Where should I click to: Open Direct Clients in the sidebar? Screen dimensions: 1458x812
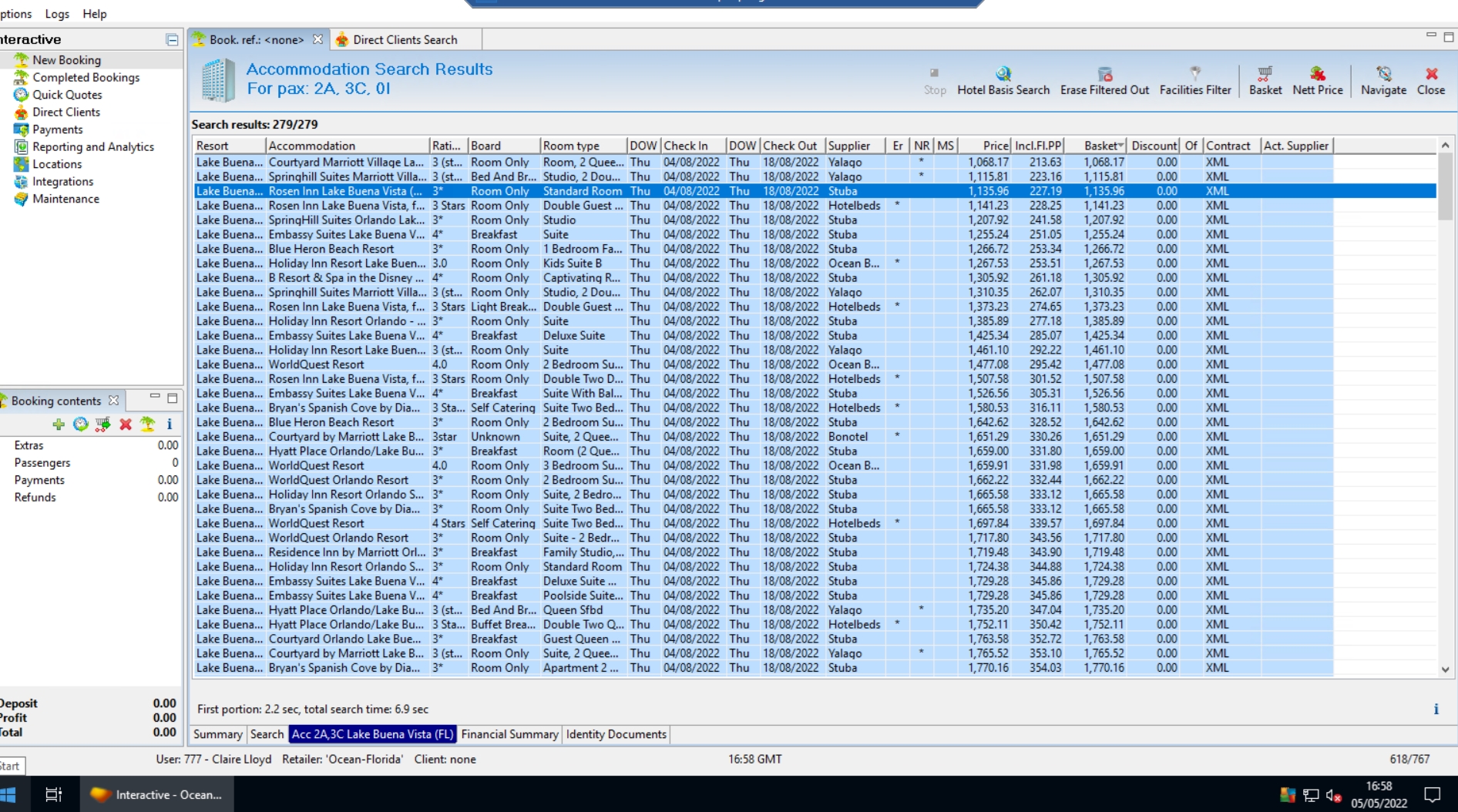[x=66, y=112]
